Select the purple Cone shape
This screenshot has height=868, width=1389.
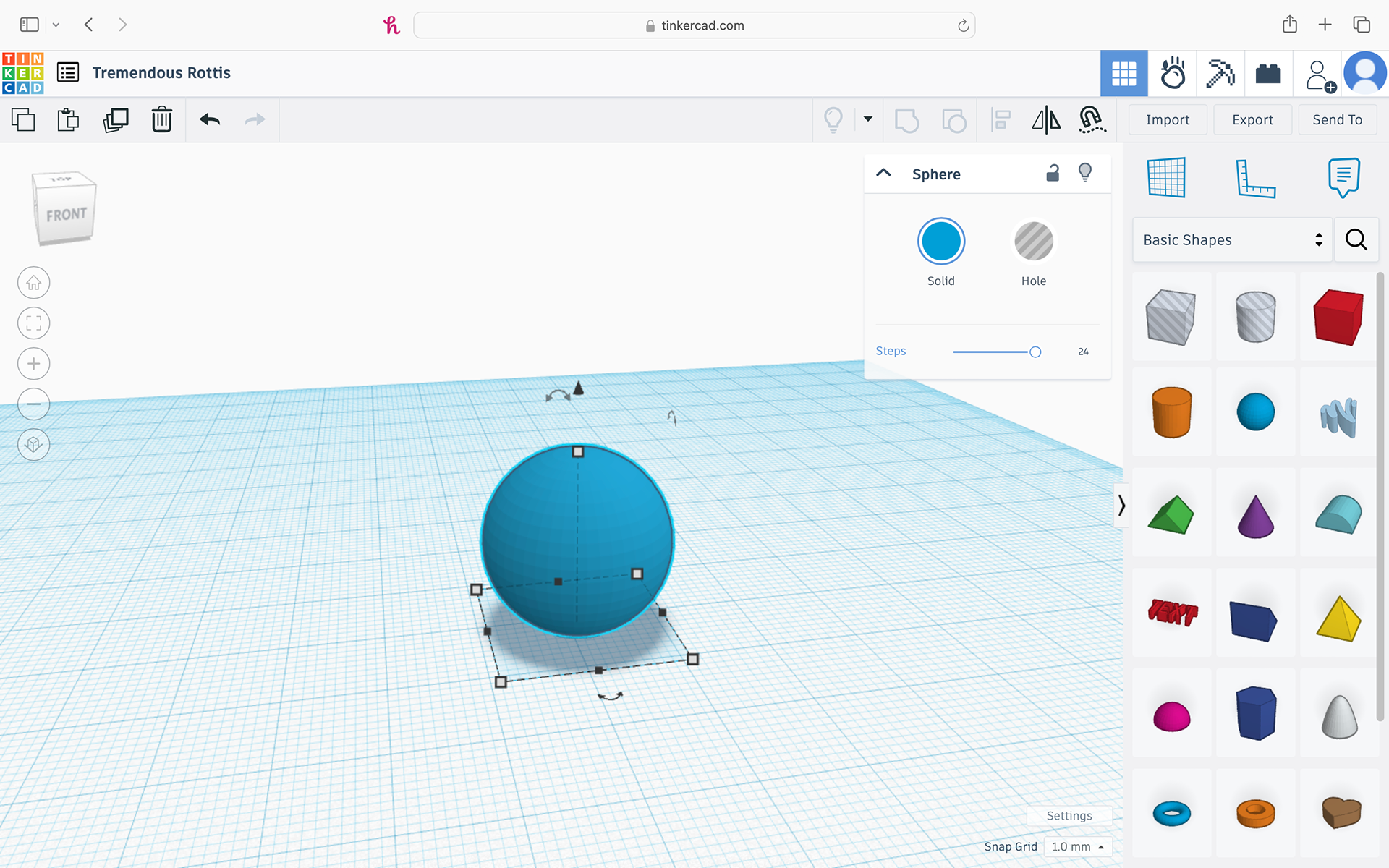(1255, 516)
